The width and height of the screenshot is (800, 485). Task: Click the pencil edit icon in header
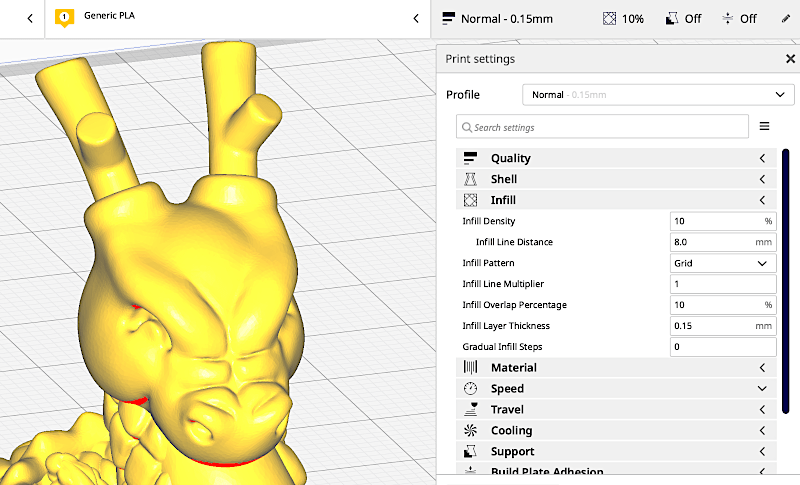click(x=786, y=19)
